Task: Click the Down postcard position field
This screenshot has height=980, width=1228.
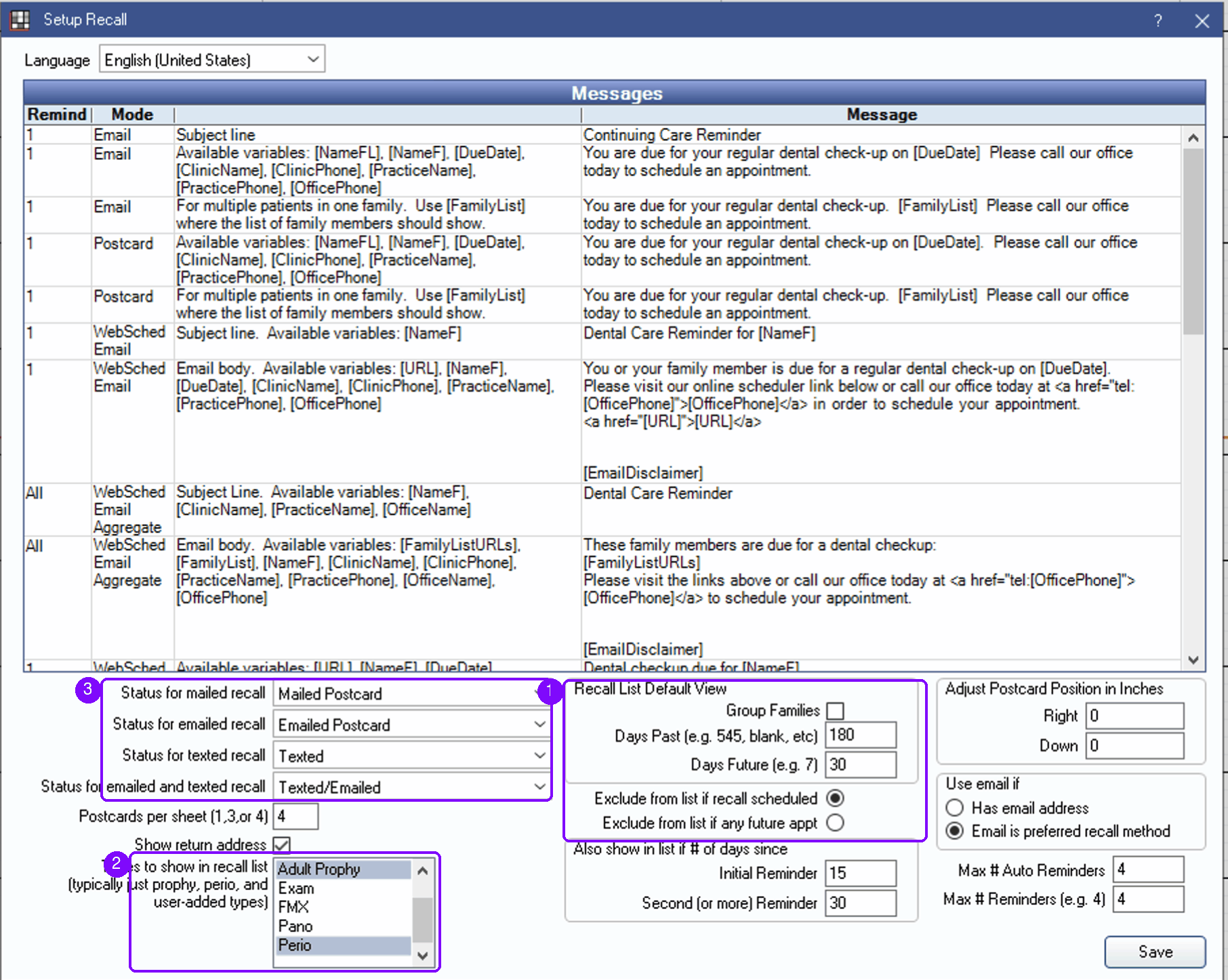Action: pyautogui.click(x=1135, y=746)
